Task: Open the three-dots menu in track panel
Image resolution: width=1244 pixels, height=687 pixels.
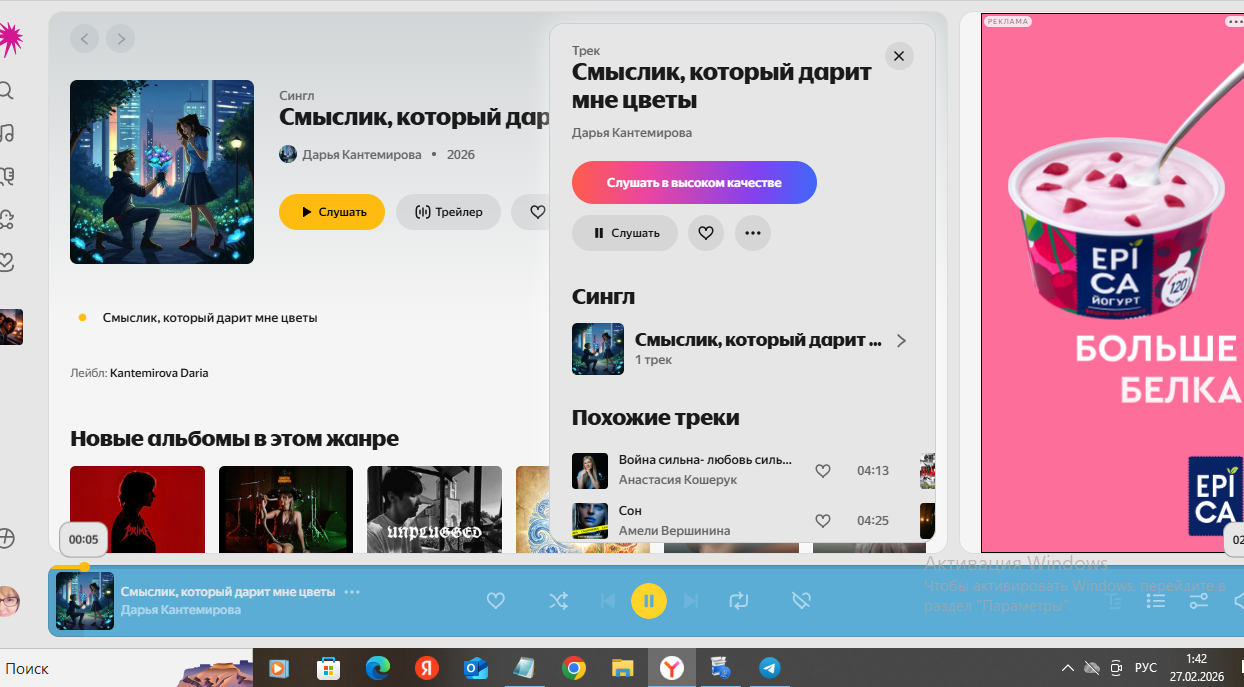Action: pyautogui.click(x=753, y=233)
